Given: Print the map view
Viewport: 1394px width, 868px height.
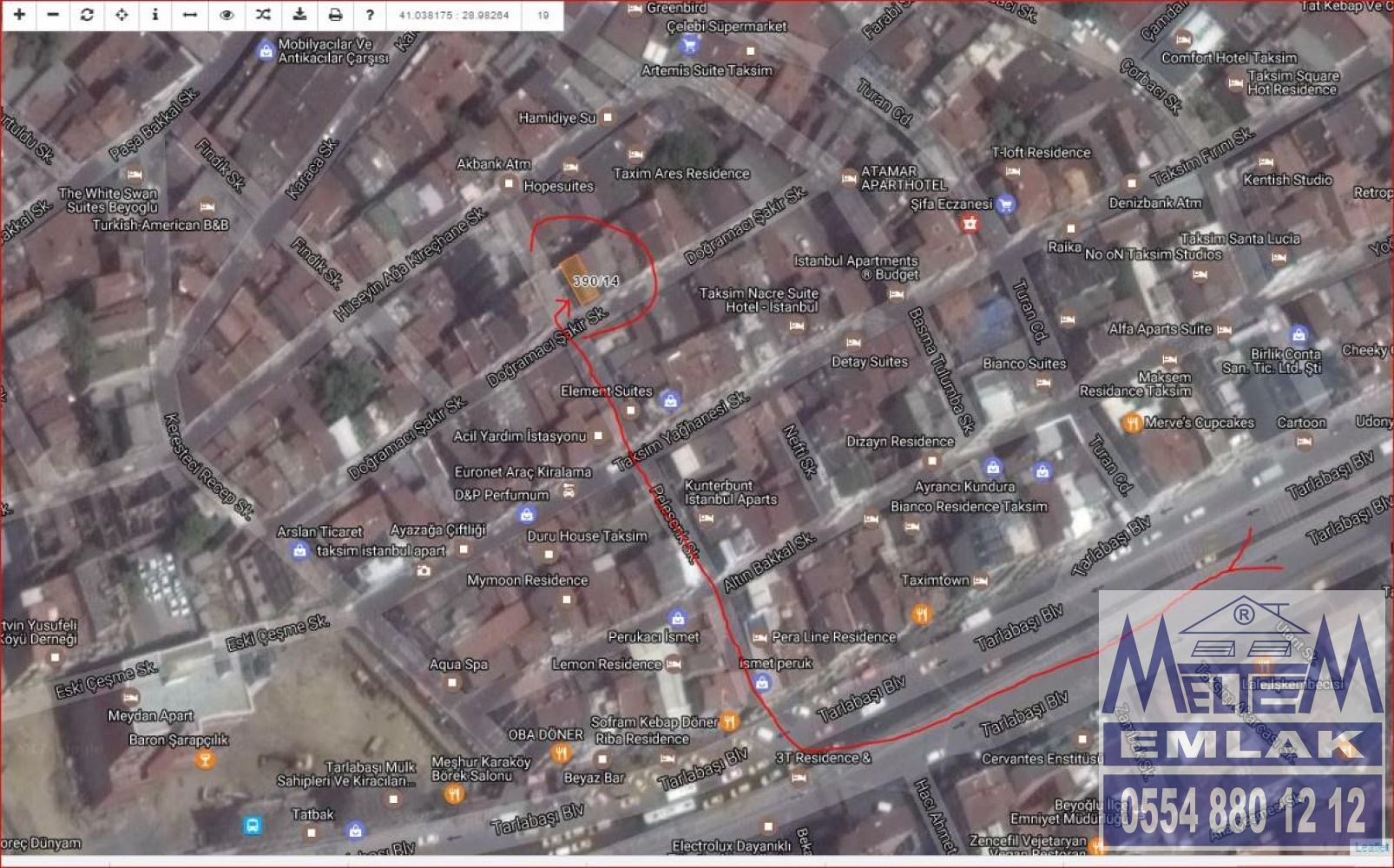Looking at the screenshot, I should (x=335, y=15).
